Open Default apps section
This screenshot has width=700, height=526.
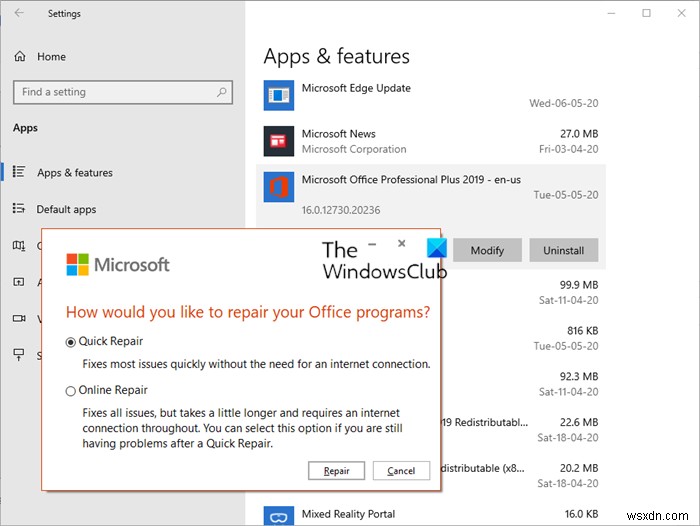(x=66, y=209)
